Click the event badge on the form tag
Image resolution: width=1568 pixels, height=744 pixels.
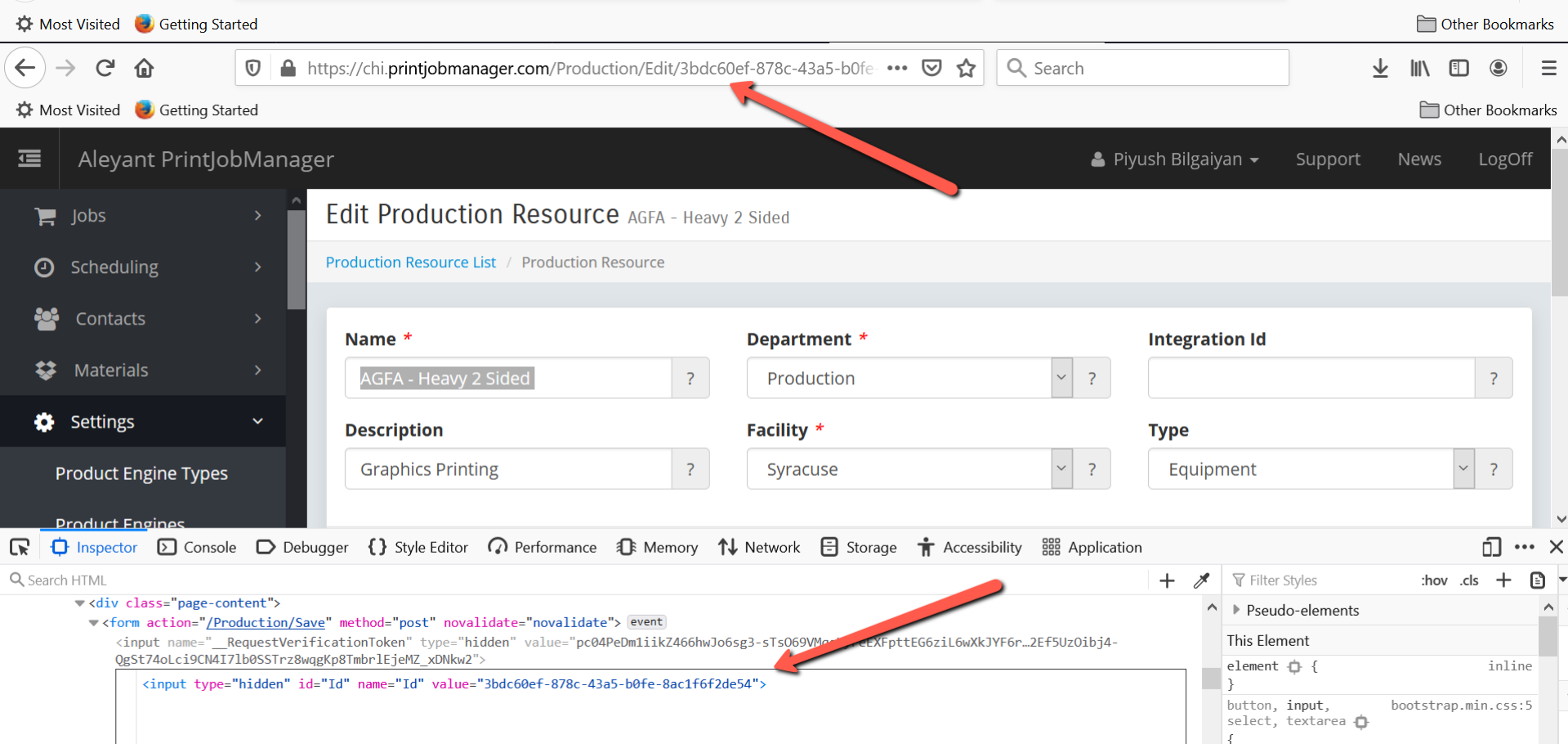pos(646,622)
